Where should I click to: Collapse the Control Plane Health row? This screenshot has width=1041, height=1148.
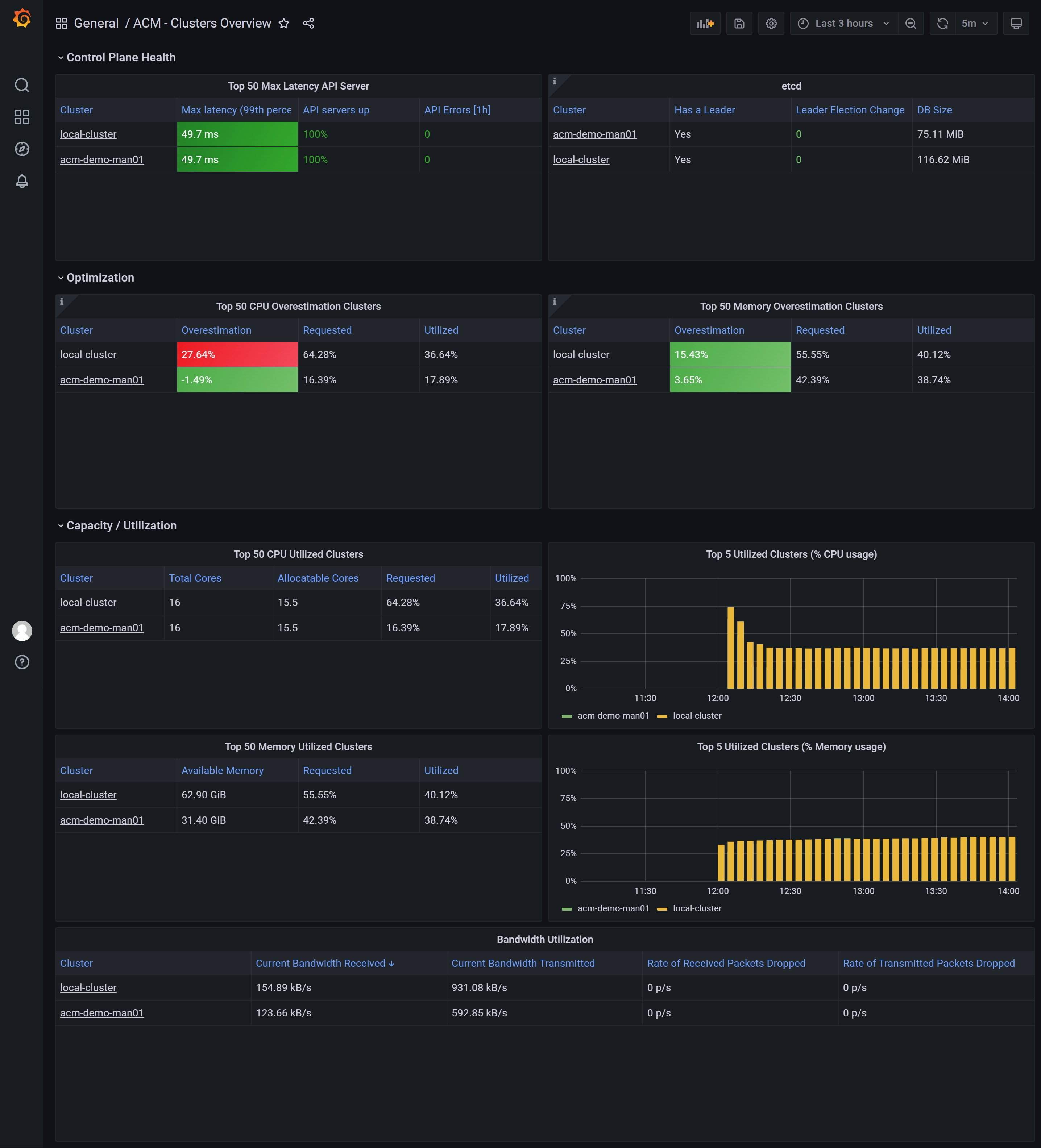[x=120, y=58]
